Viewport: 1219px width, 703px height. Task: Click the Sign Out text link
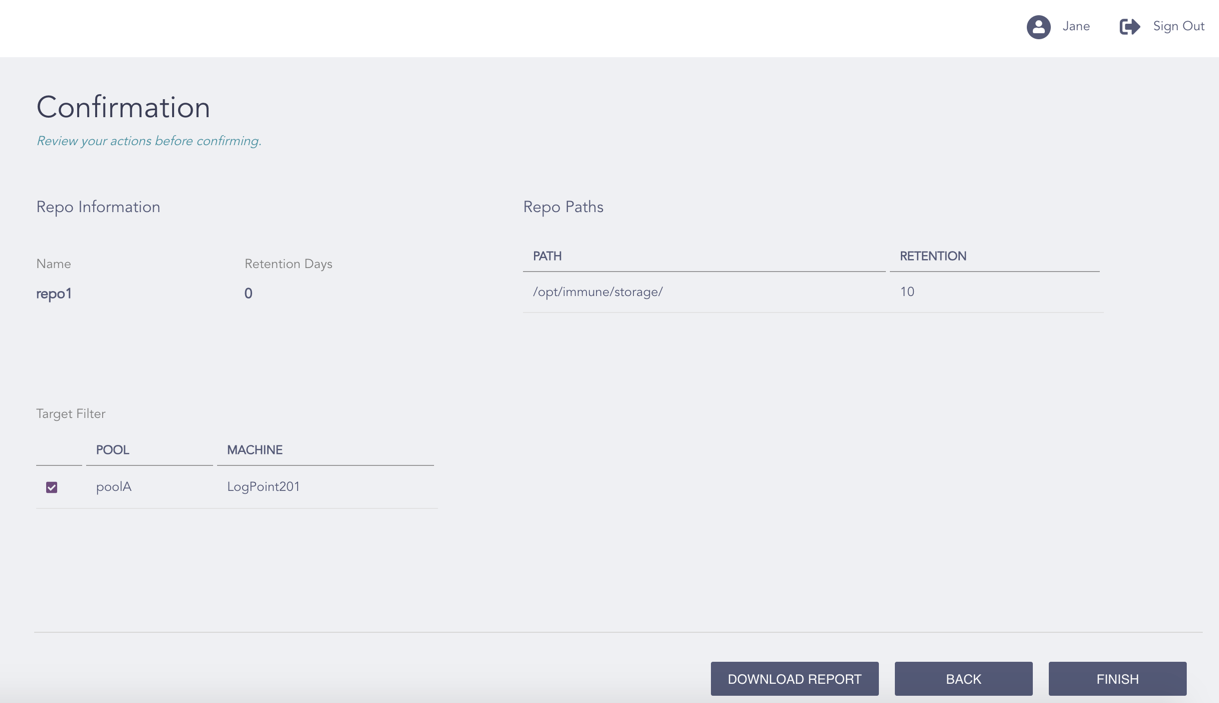(1178, 26)
